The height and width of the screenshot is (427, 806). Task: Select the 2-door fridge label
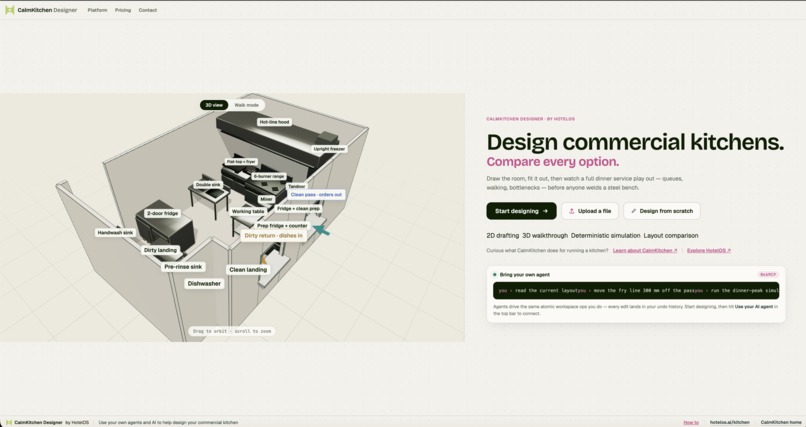(162, 213)
